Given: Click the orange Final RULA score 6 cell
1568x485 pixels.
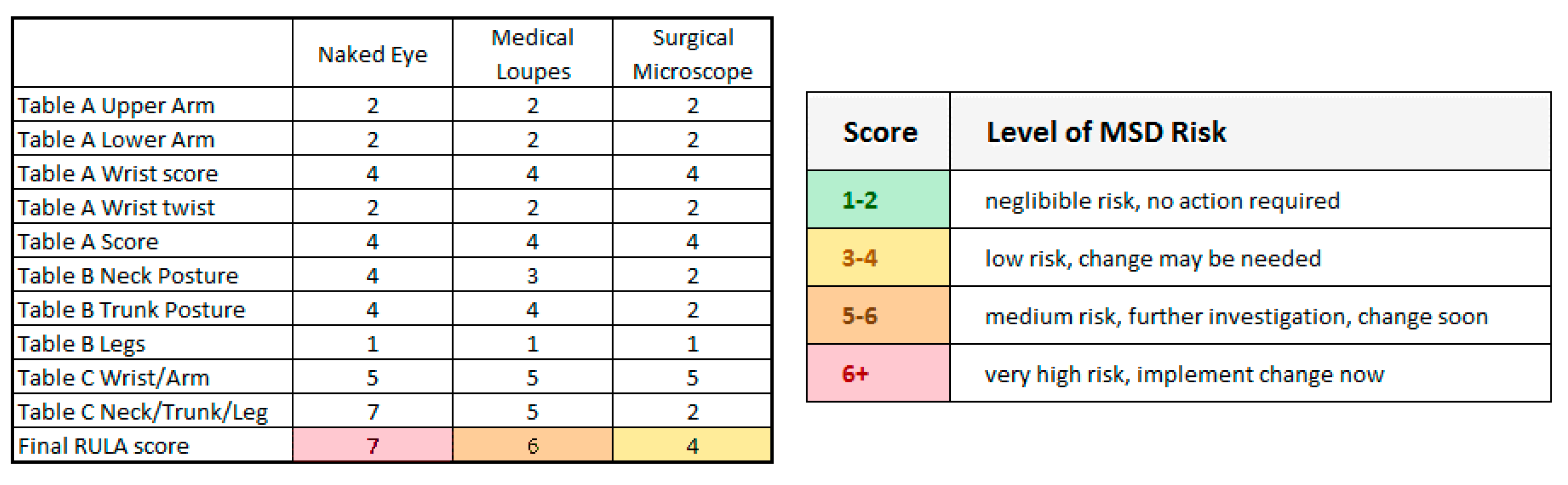Looking at the screenshot, I should (533, 446).
